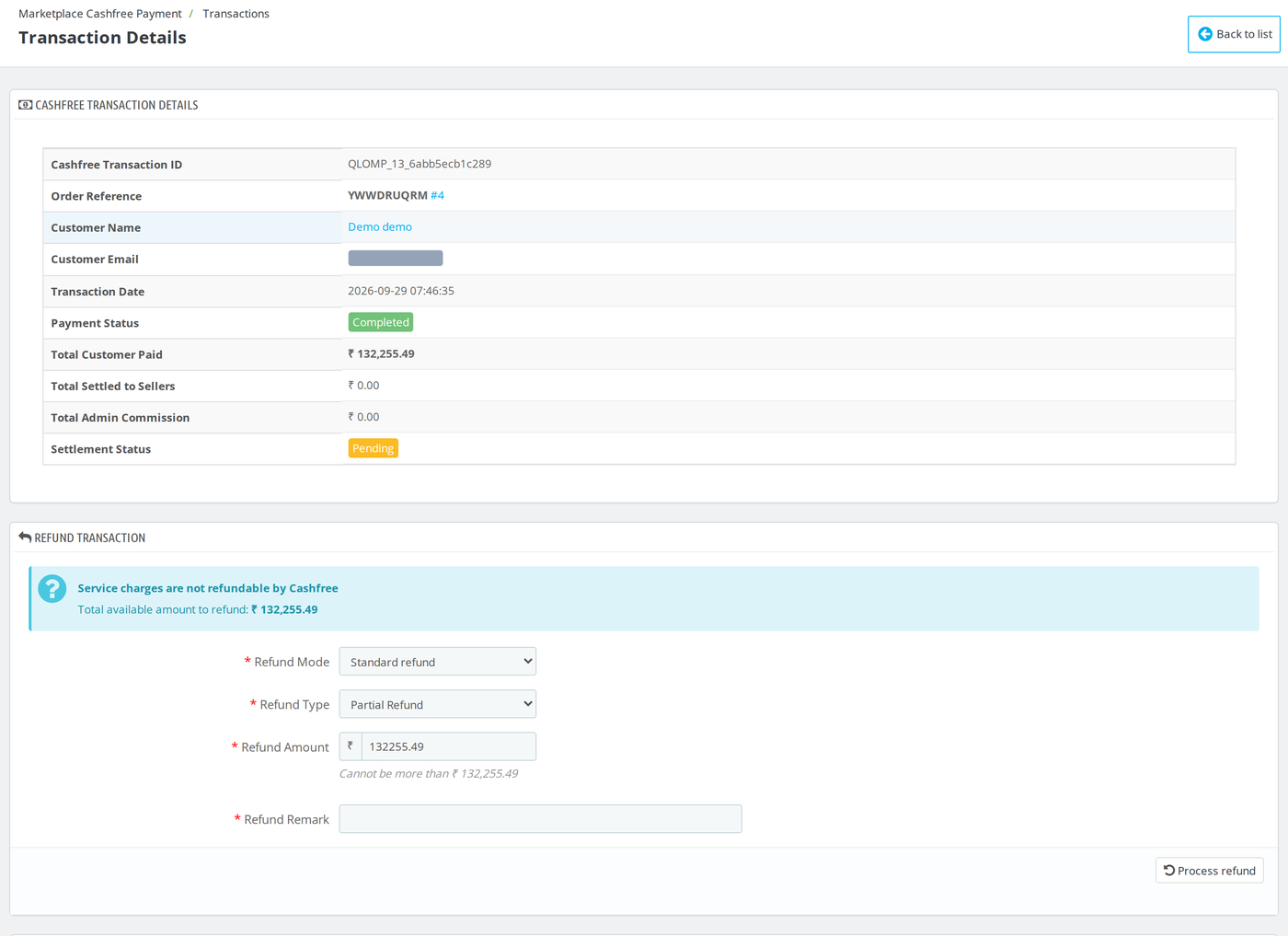Click order reference YWWDRUQRM text
The height and width of the screenshot is (936, 1288).
click(x=387, y=195)
